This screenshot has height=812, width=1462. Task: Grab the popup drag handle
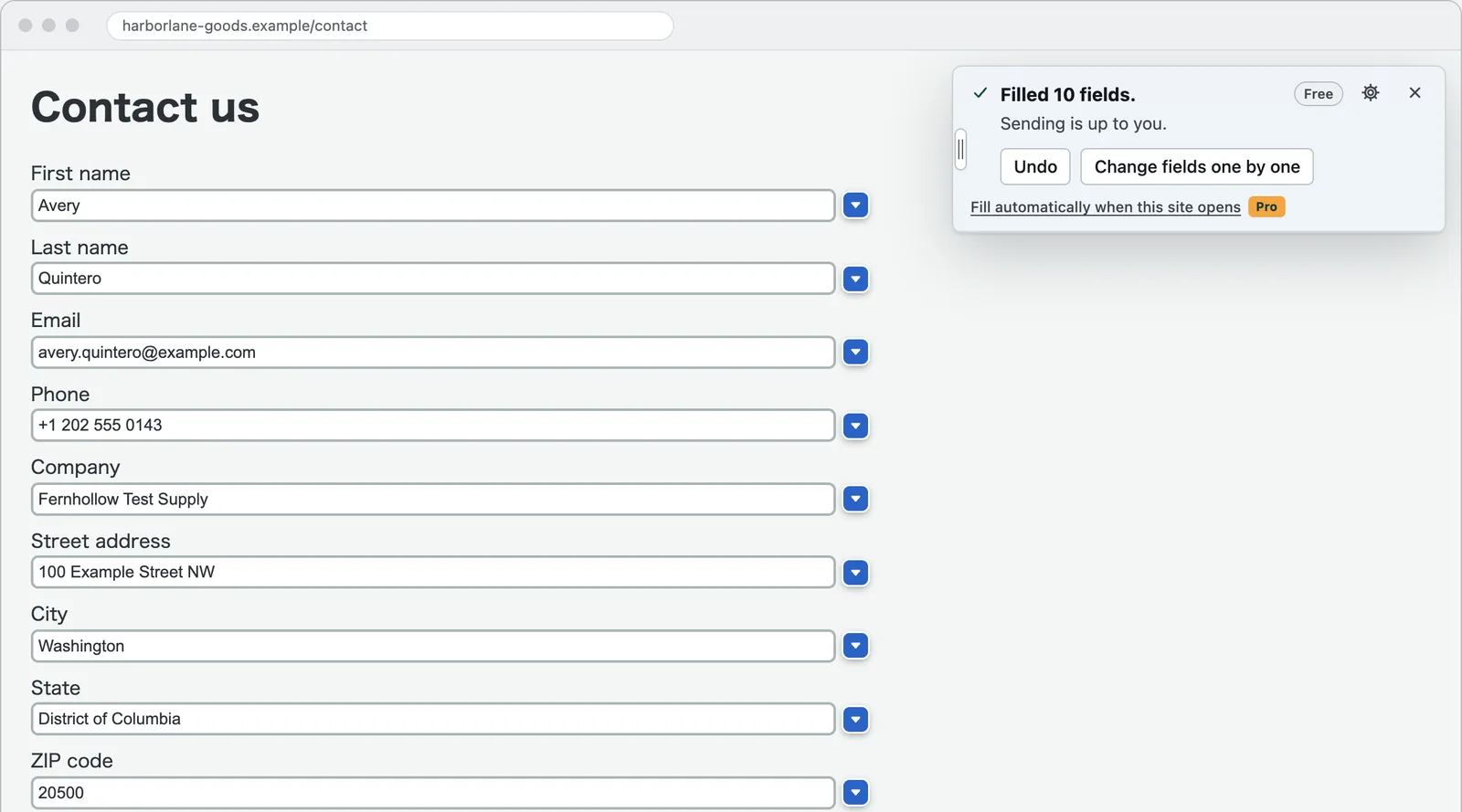pyautogui.click(x=960, y=150)
